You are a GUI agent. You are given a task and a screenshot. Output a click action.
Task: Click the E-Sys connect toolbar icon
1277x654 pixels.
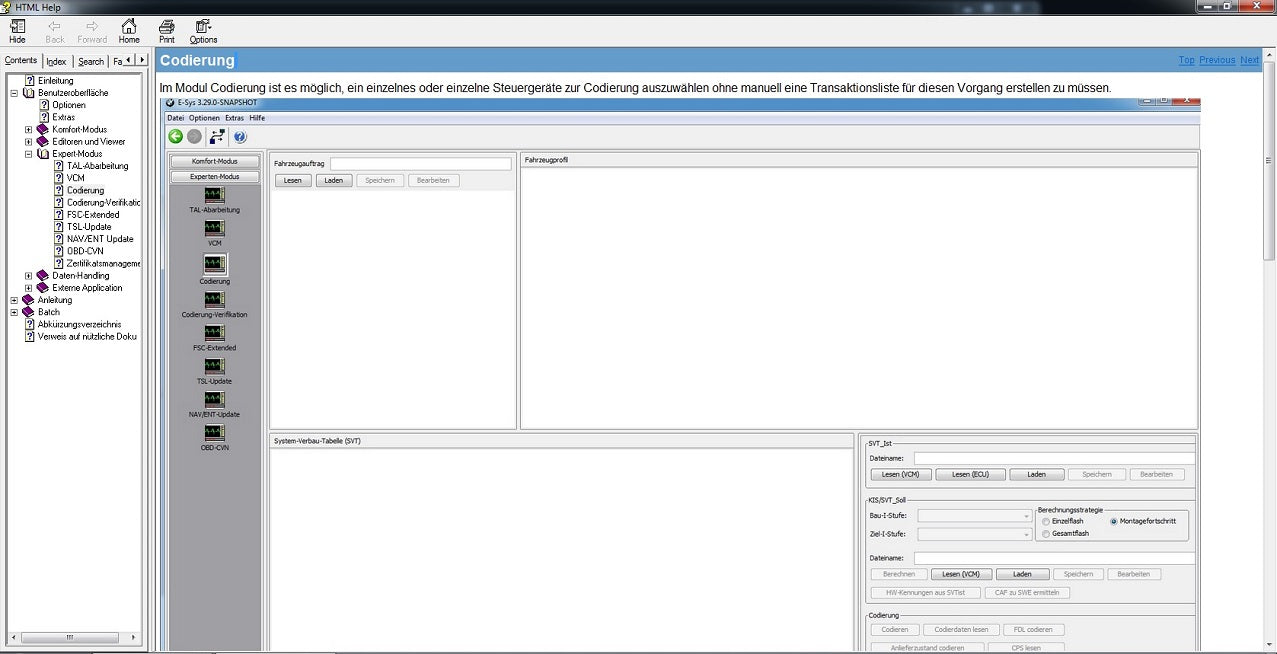217,137
